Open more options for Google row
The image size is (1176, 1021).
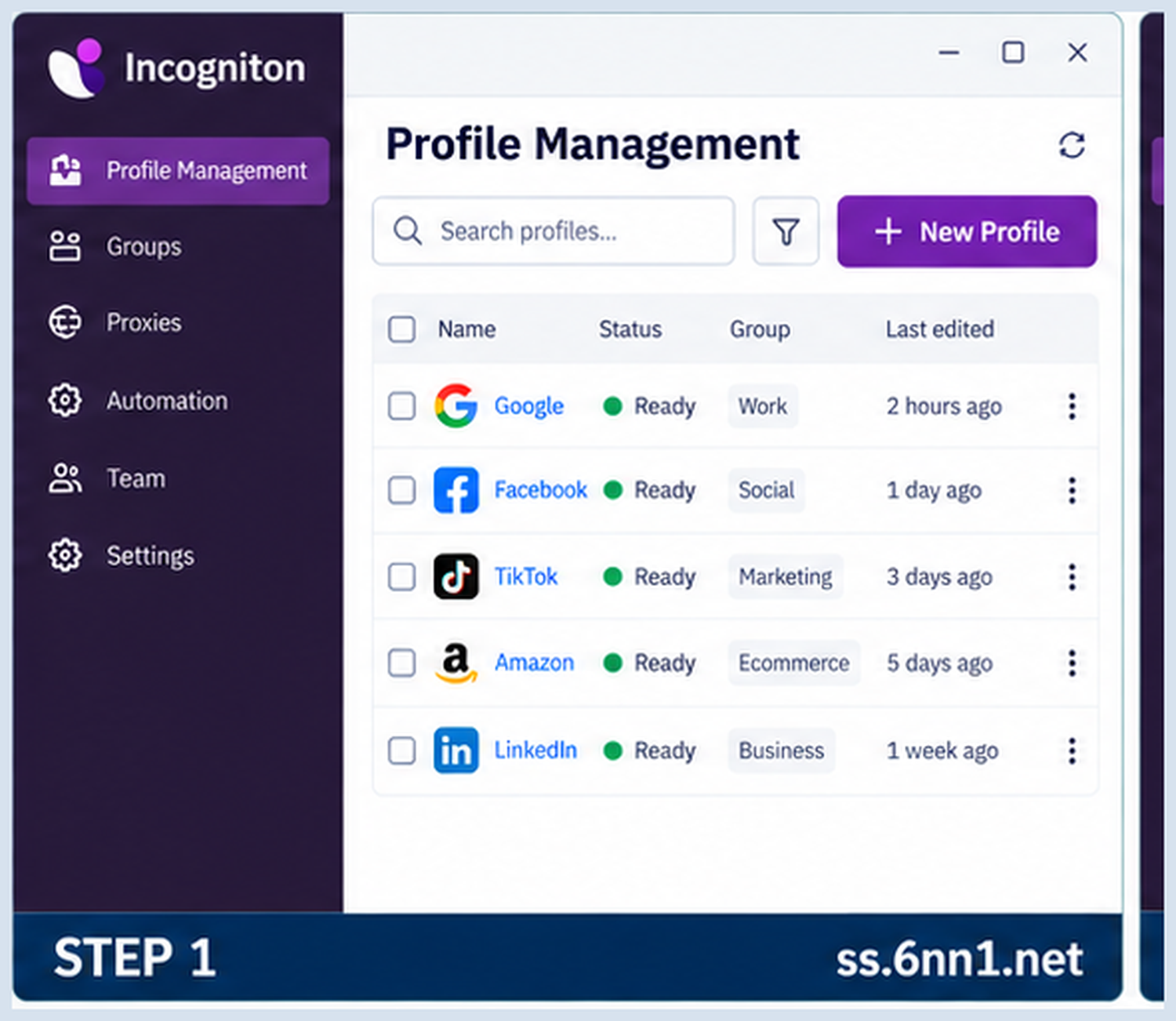point(1072,406)
